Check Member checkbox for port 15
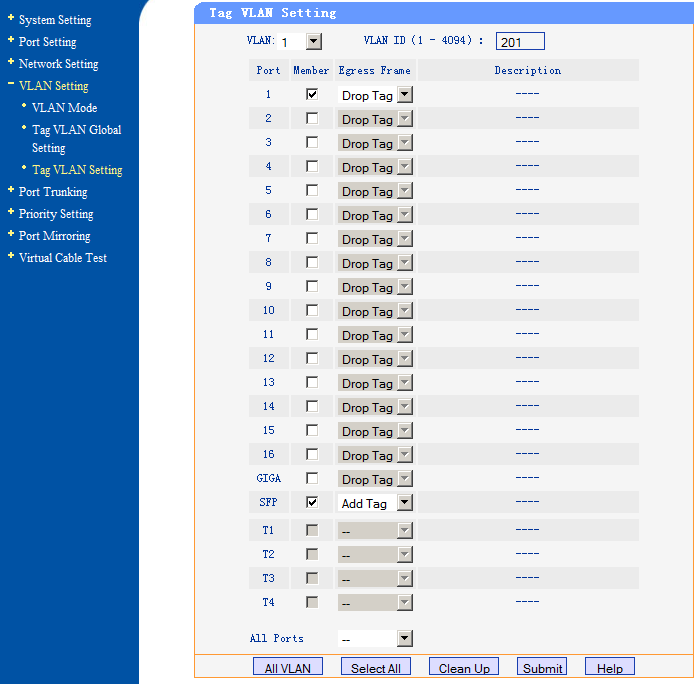The height and width of the screenshot is (684, 698). coord(312,430)
